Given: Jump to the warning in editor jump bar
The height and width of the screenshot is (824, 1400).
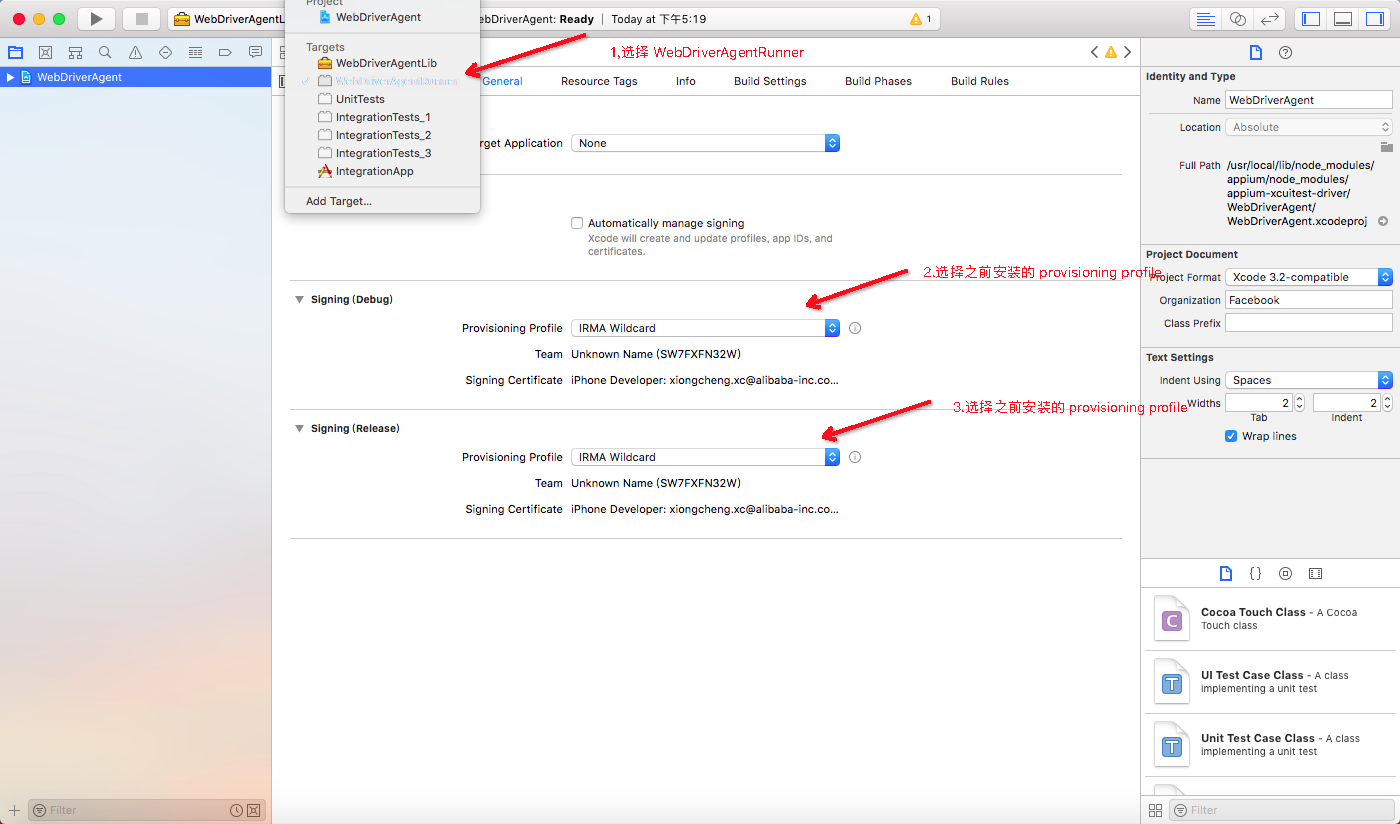Looking at the screenshot, I should (x=1111, y=52).
